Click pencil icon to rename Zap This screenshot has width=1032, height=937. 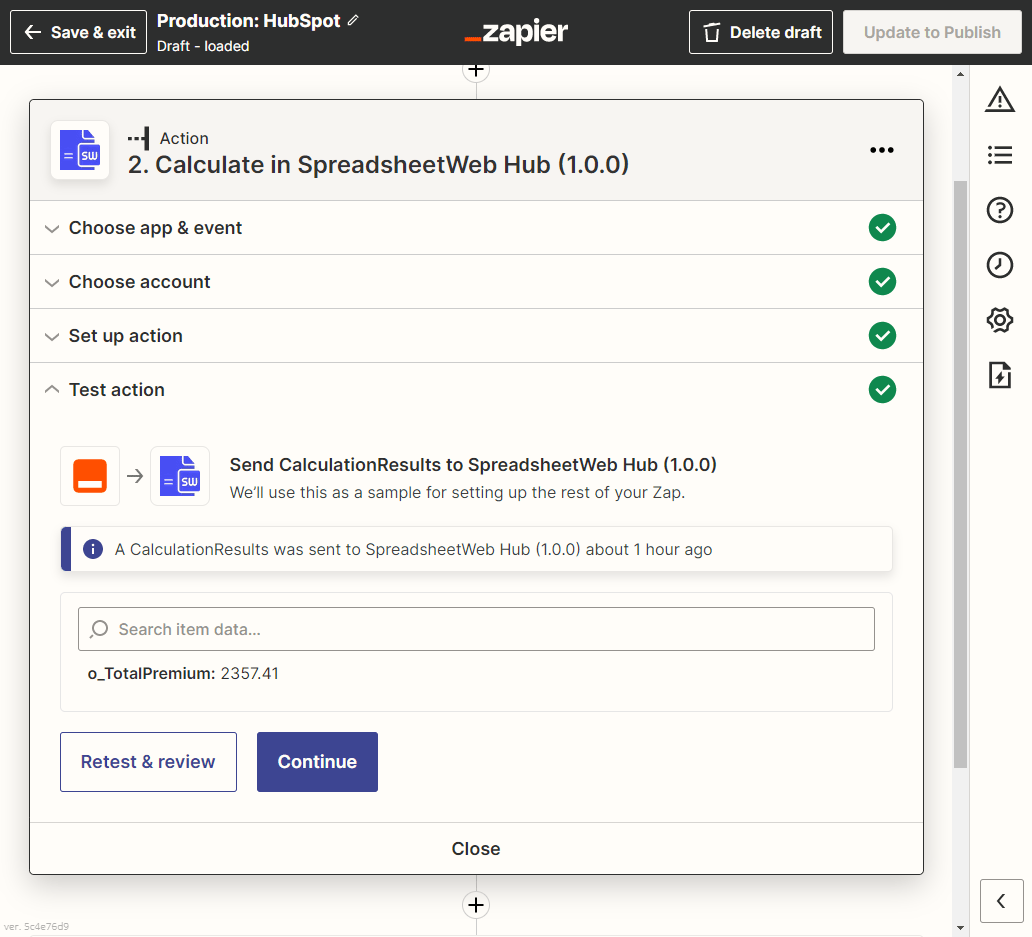tap(353, 21)
